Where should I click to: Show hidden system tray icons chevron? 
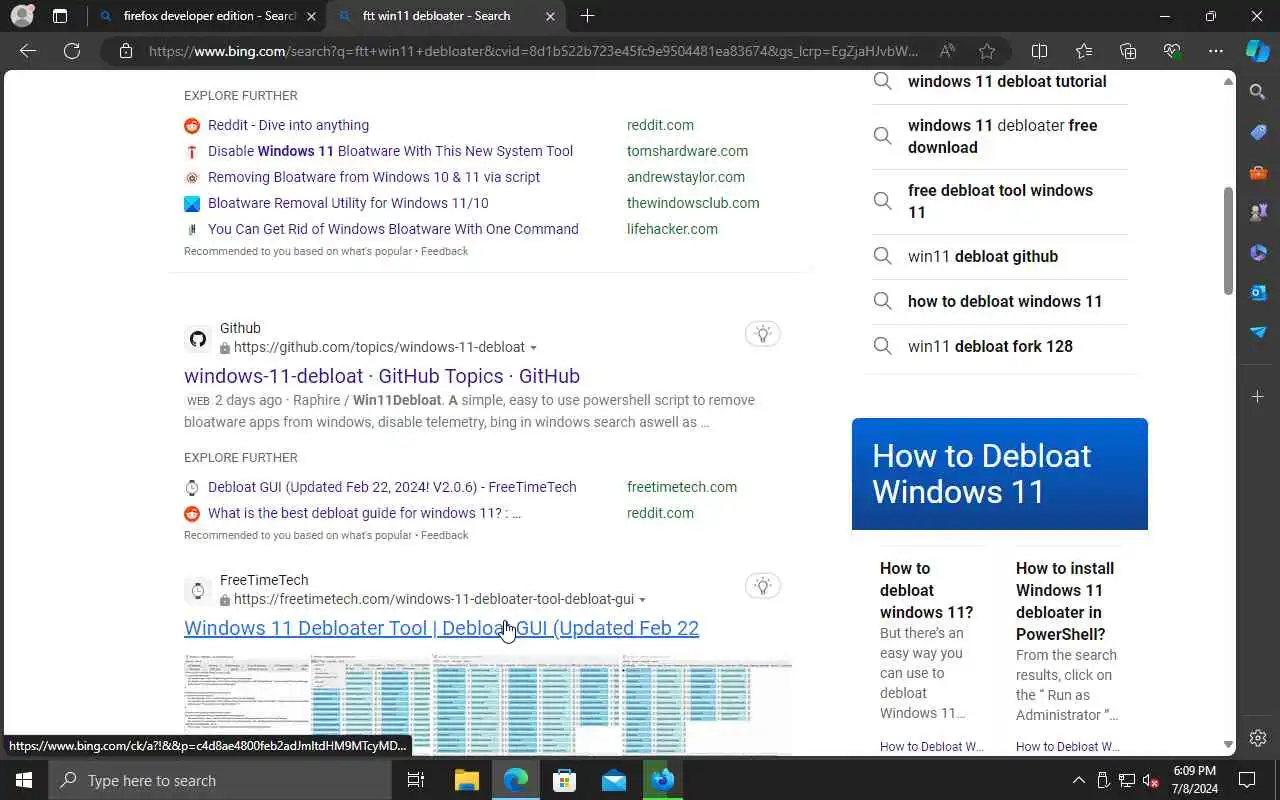point(1078,780)
